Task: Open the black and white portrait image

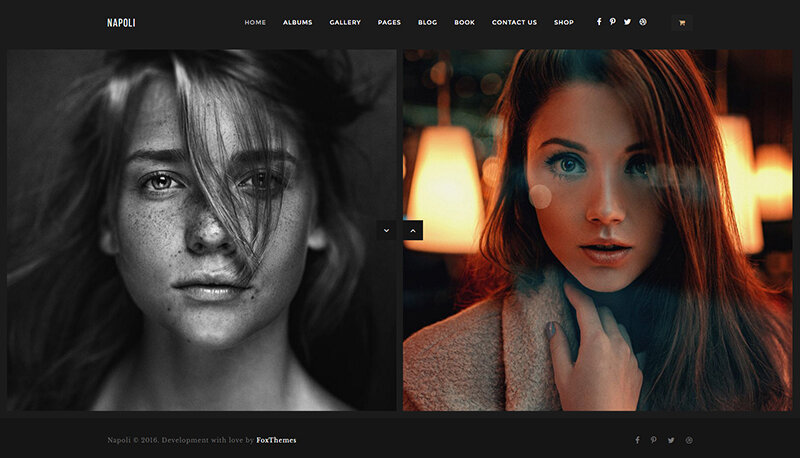Action: [x=202, y=230]
